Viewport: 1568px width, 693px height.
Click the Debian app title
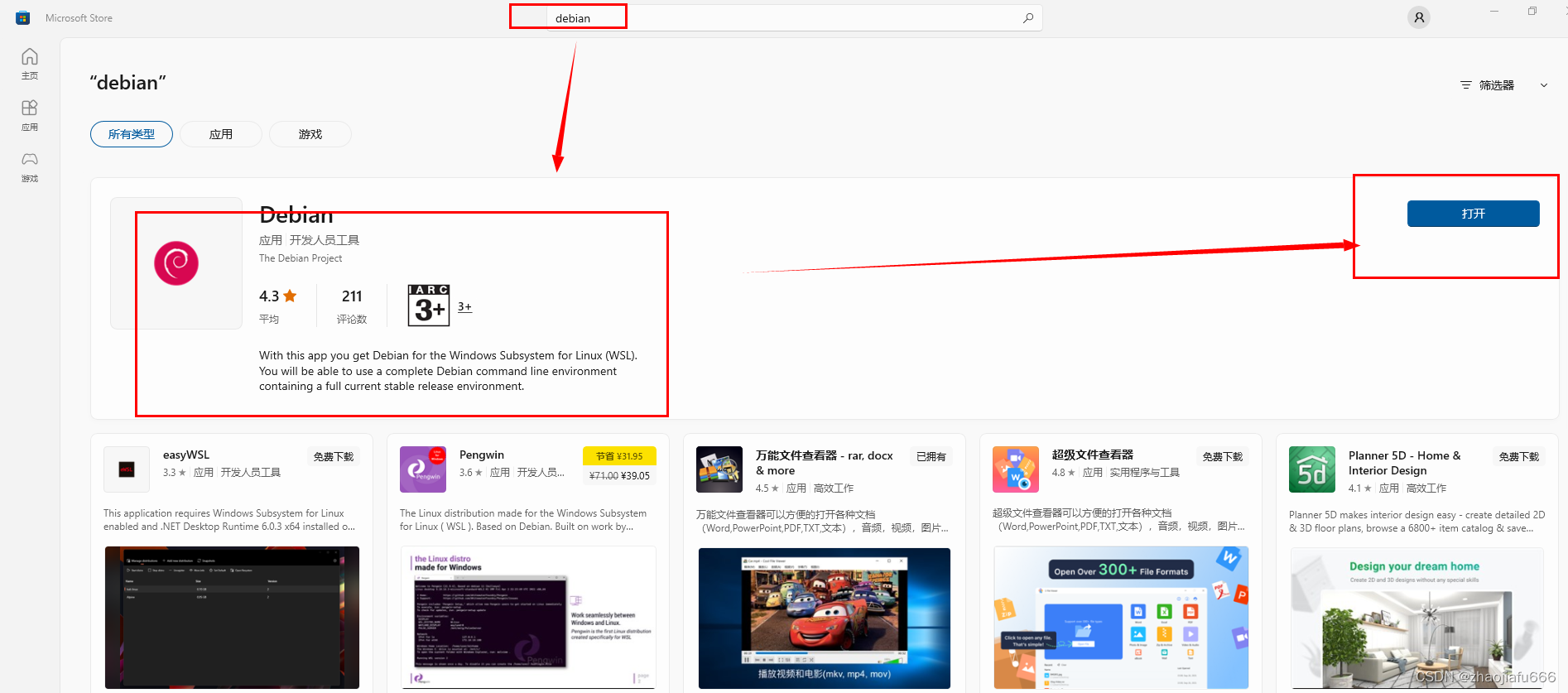coord(296,215)
